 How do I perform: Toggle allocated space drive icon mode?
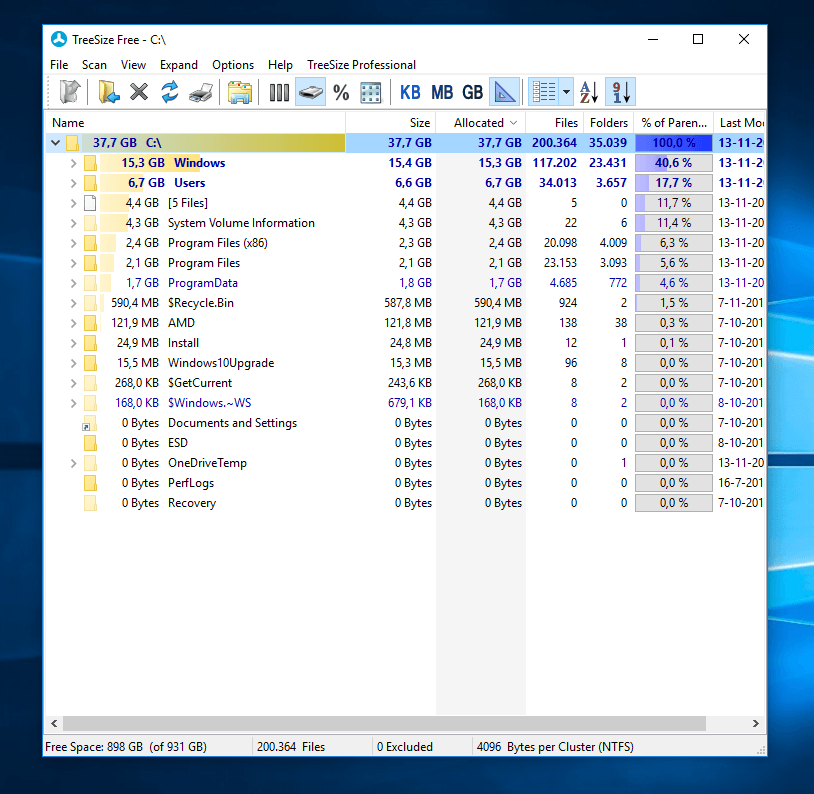tap(310, 92)
